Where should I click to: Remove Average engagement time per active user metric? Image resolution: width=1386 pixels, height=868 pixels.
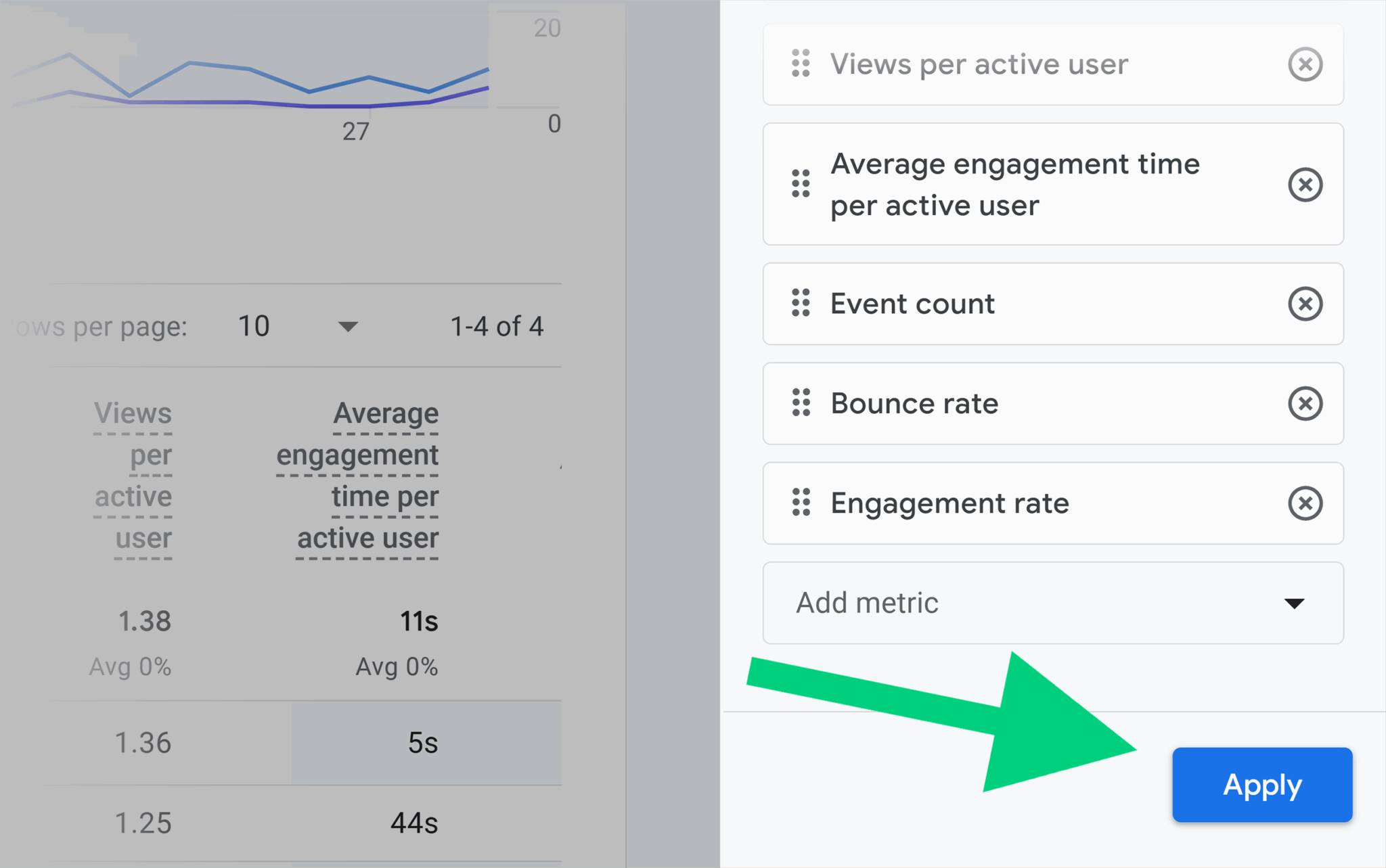click(x=1305, y=185)
